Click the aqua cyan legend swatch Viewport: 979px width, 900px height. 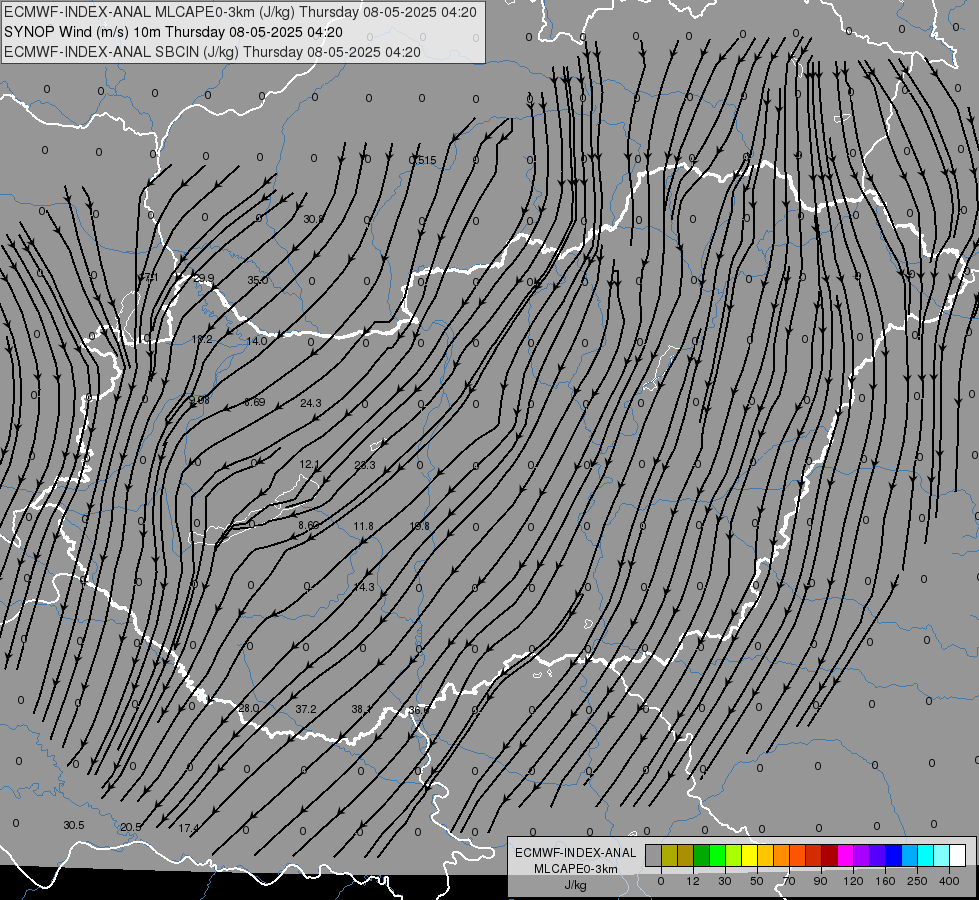(926, 856)
